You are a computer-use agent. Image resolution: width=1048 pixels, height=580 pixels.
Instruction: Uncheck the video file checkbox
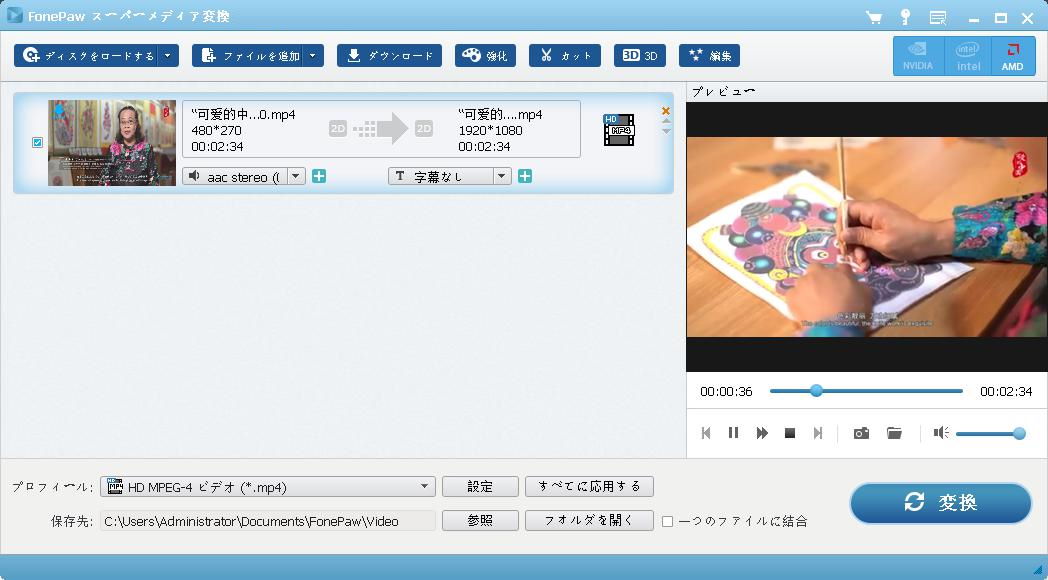[x=37, y=142]
